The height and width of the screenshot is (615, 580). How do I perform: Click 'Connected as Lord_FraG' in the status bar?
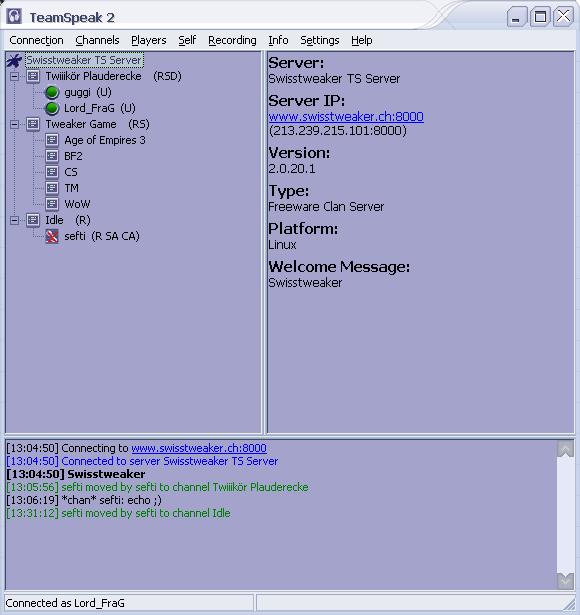click(x=65, y=603)
